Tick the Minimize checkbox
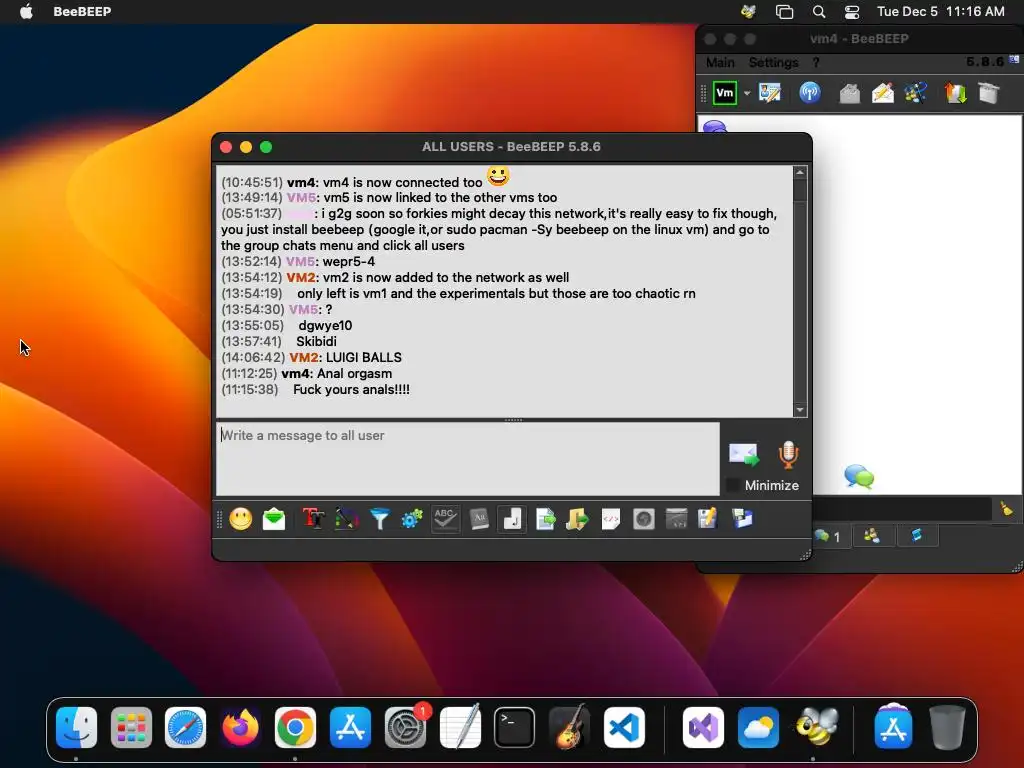Viewport: 1024px width, 768px height. coord(733,485)
